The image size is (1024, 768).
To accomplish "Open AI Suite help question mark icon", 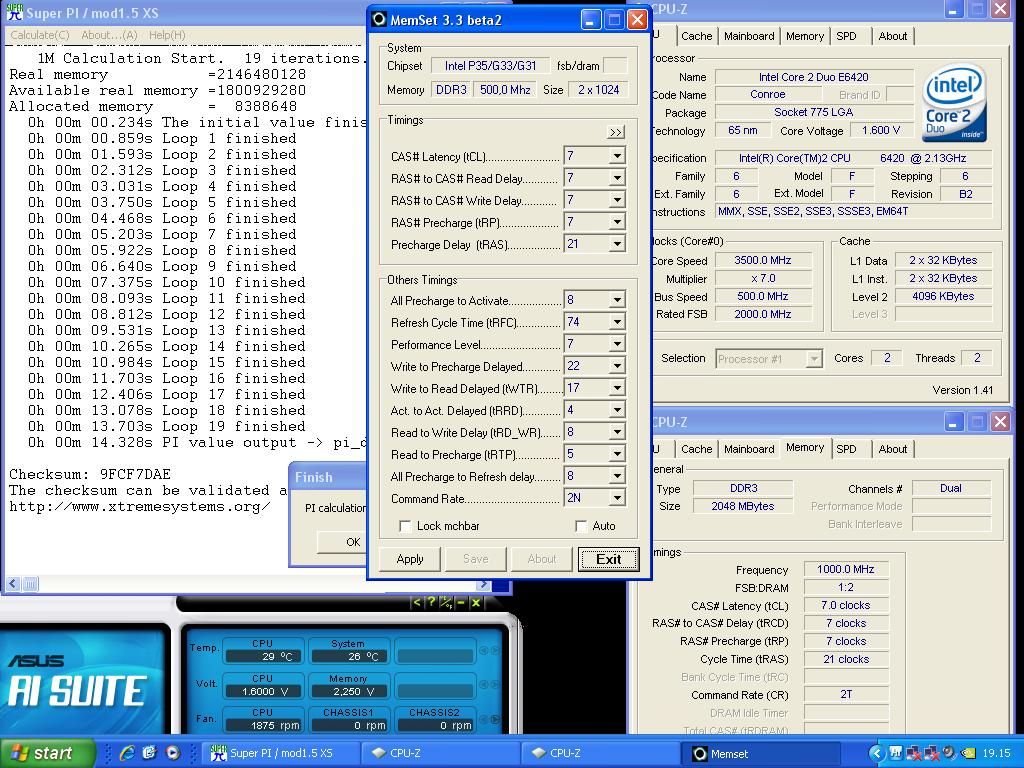I will [x=431, y=603].
